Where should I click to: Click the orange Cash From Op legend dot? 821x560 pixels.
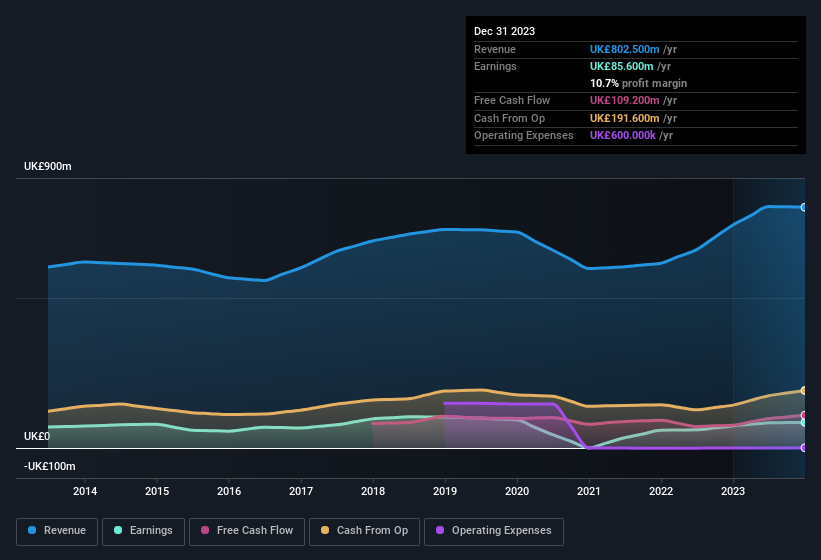pos(325,530)
